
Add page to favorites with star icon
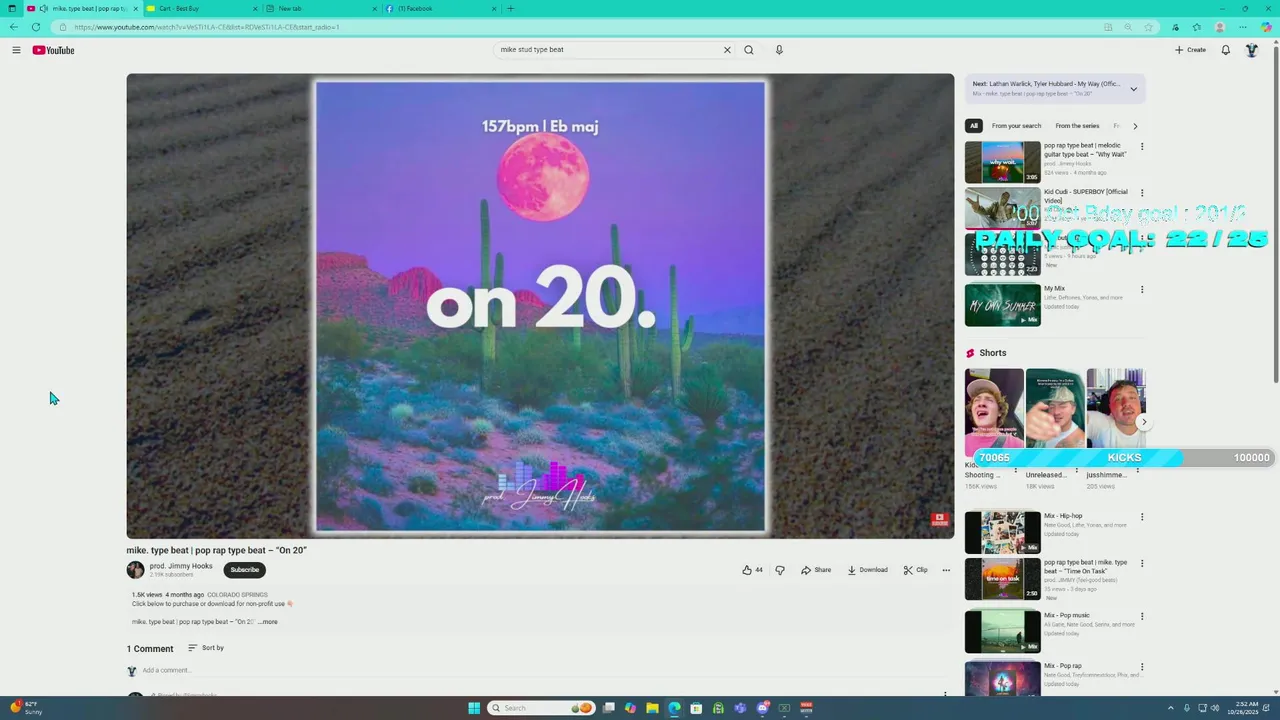tap(1148, 27)
